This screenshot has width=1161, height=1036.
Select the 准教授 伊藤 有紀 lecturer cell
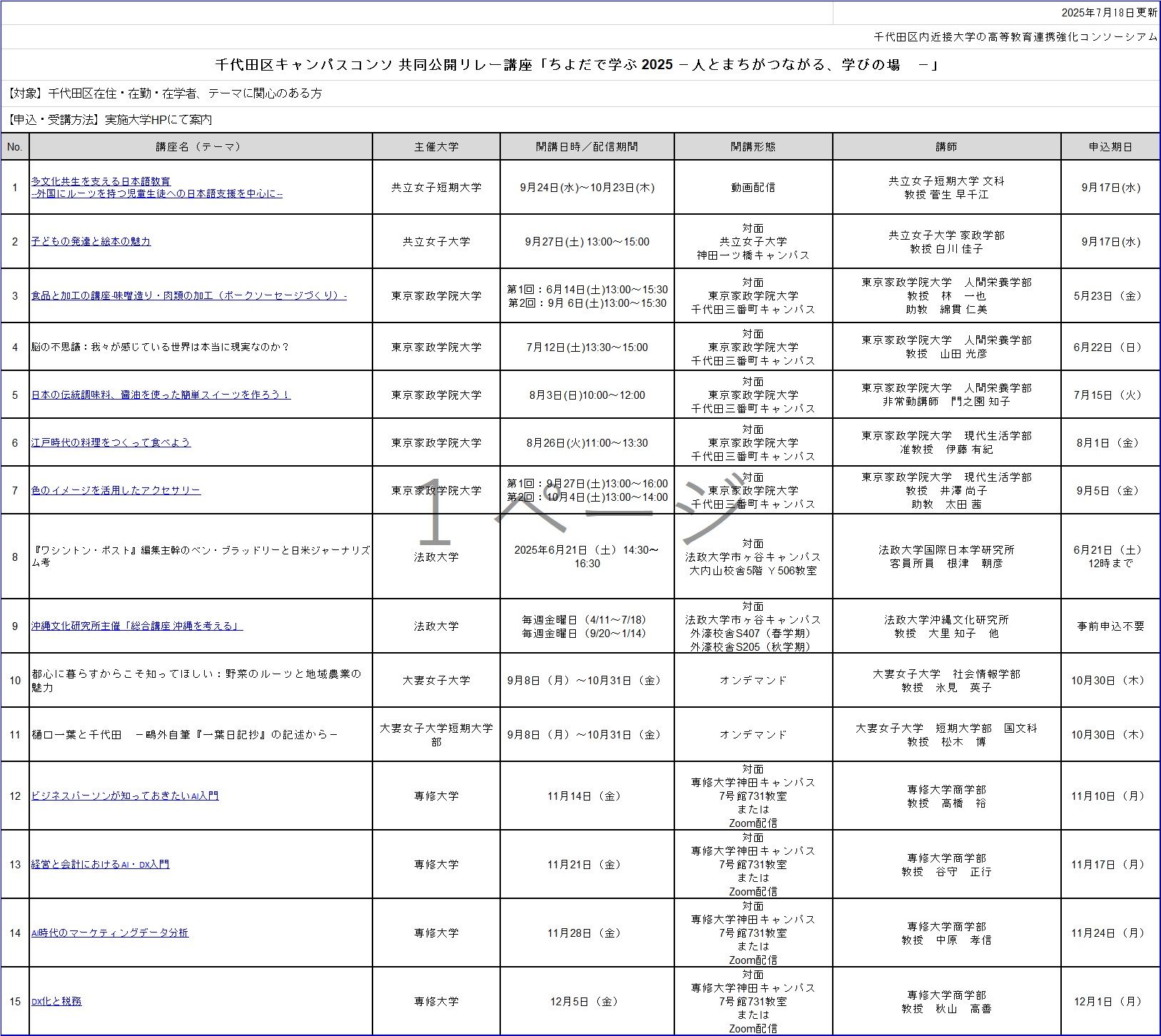point(946,442)
